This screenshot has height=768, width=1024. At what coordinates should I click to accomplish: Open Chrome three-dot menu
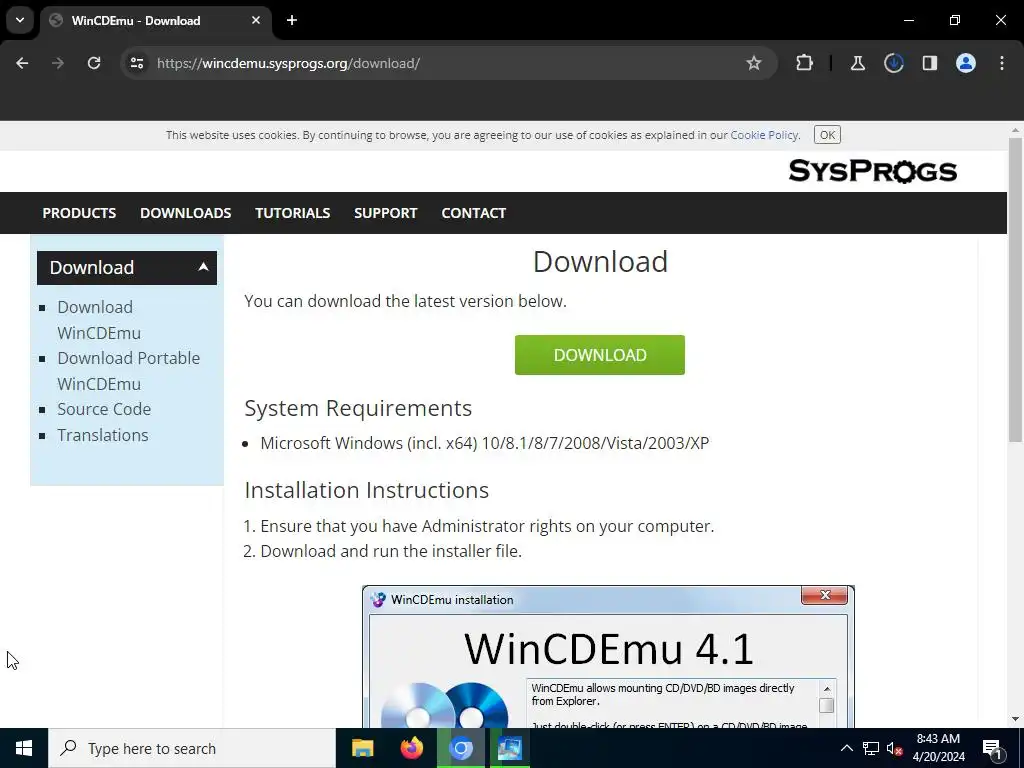pyautogui.click(x=1002, y=63)
